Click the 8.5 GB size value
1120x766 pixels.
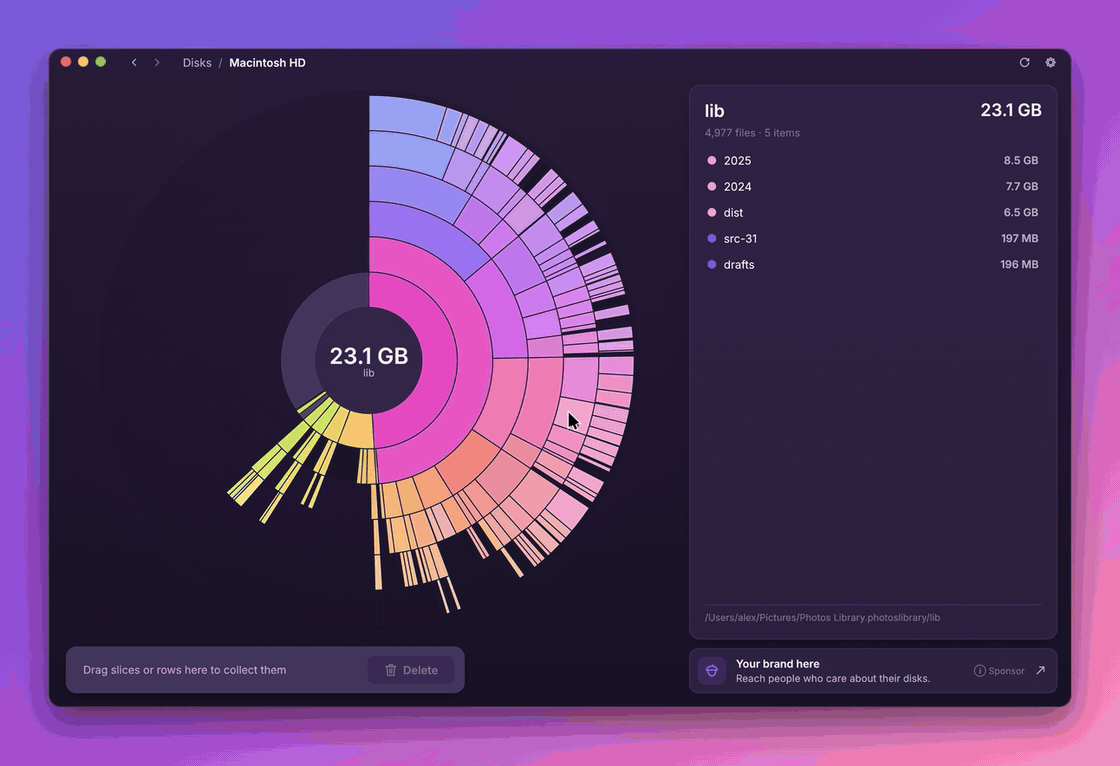[x=1021, y=161]
